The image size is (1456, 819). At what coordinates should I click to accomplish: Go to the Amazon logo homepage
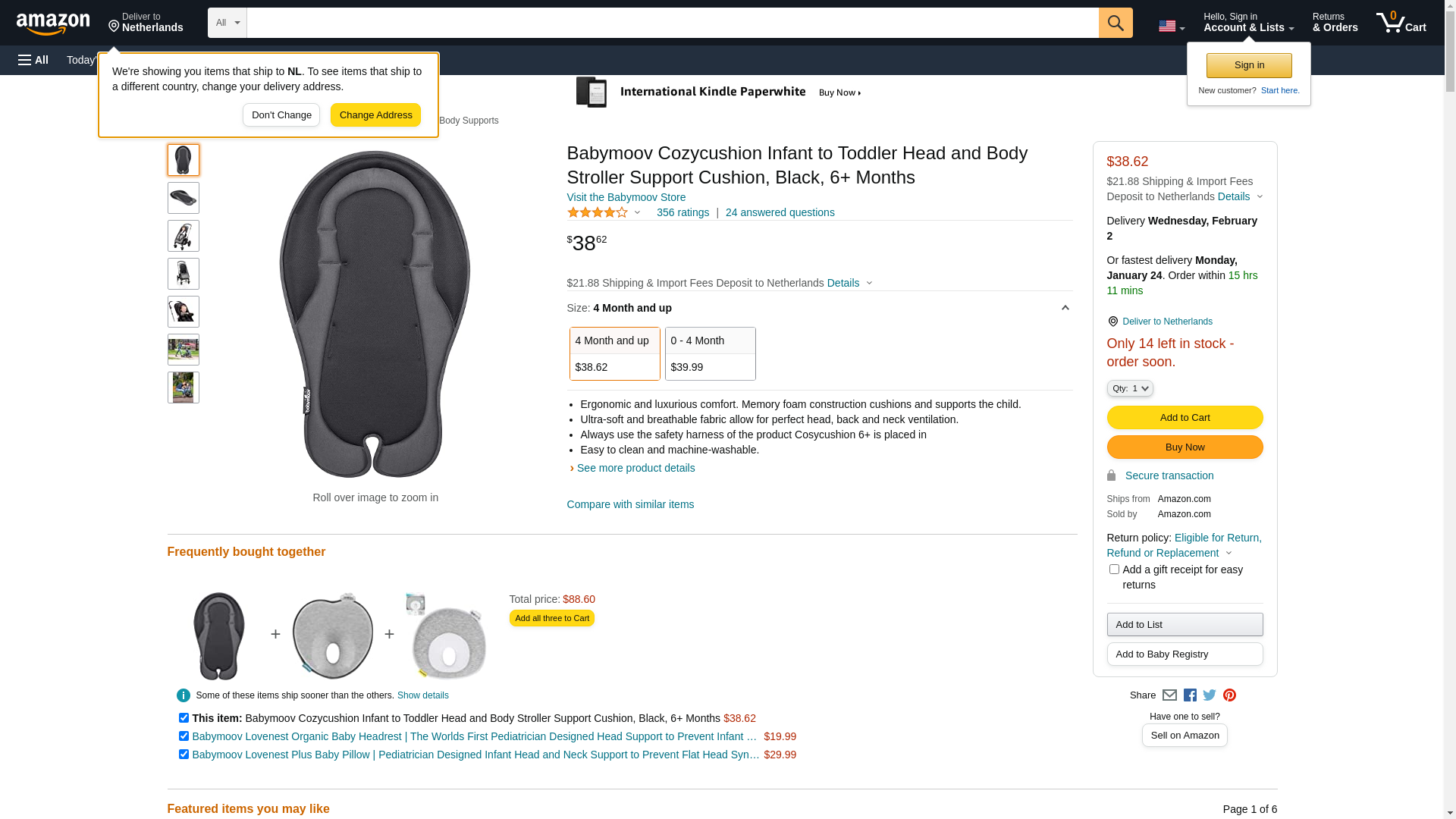coord(53,24)
